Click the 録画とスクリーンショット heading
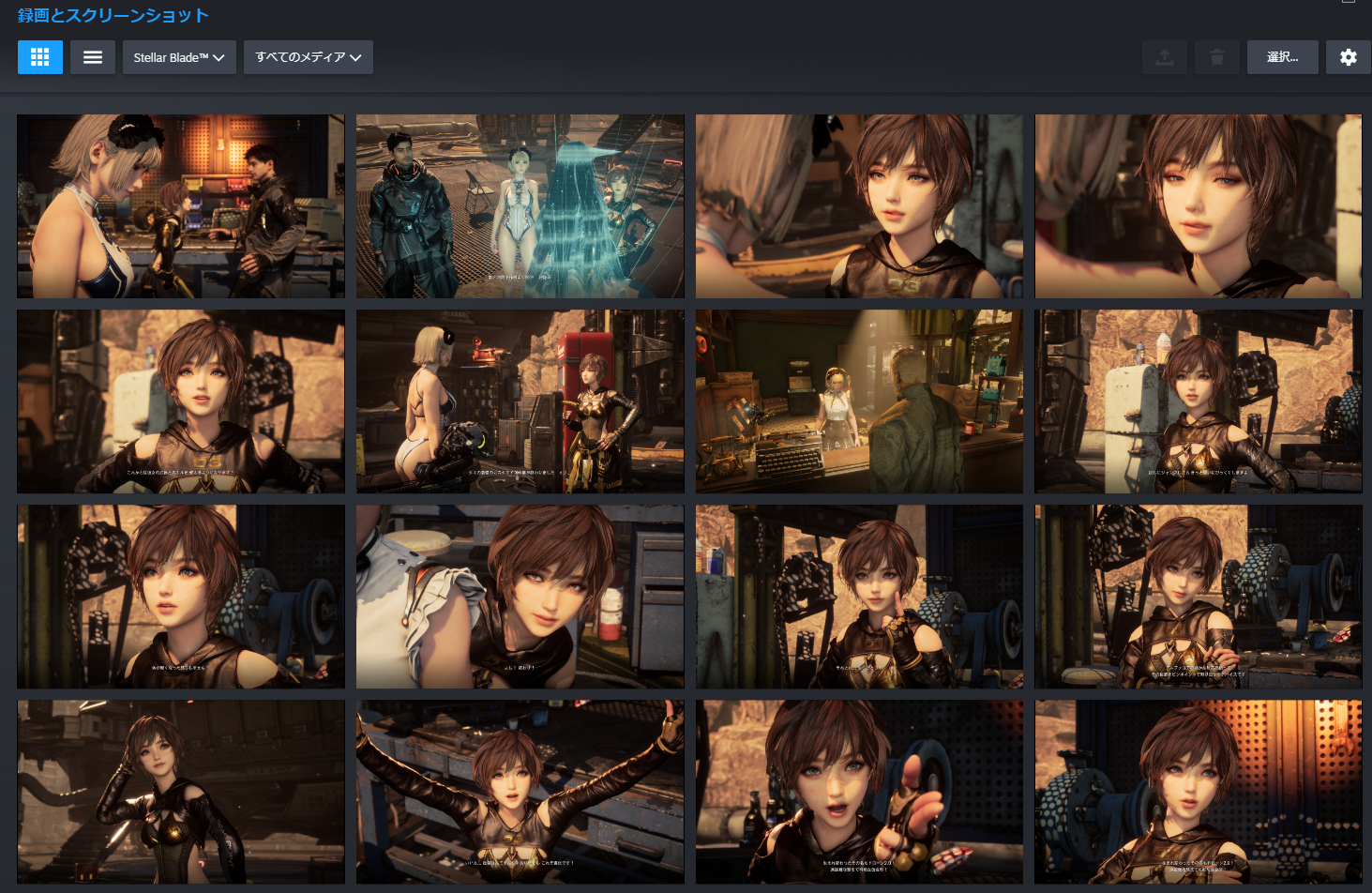The image size is (1372, 893). 113,15
